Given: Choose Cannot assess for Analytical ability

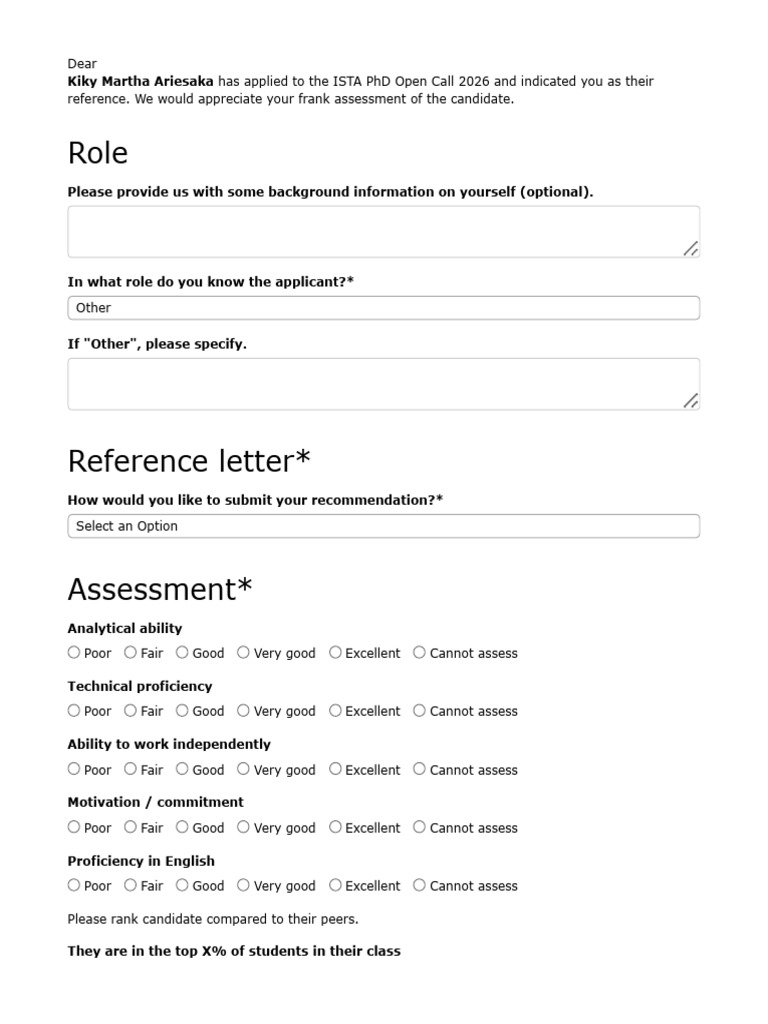Looking at the screenshot, I should [419, 652].
